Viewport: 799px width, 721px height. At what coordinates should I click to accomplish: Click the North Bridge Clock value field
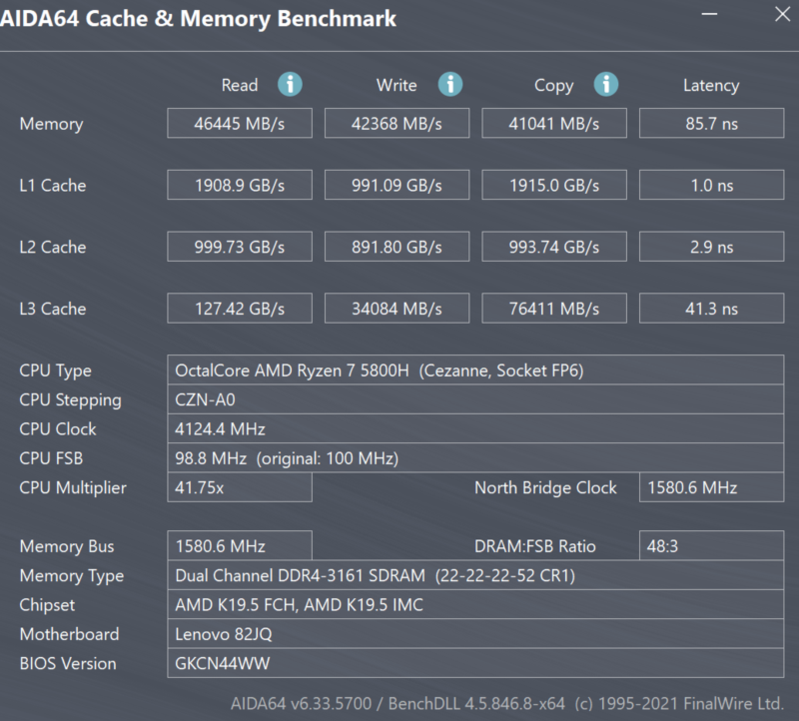pyautogui.click(x=711, y=488)
